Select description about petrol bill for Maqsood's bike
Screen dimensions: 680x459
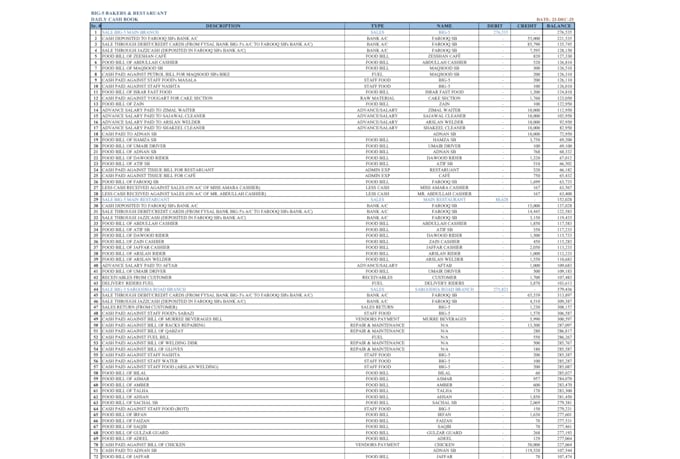coord(166,74)
